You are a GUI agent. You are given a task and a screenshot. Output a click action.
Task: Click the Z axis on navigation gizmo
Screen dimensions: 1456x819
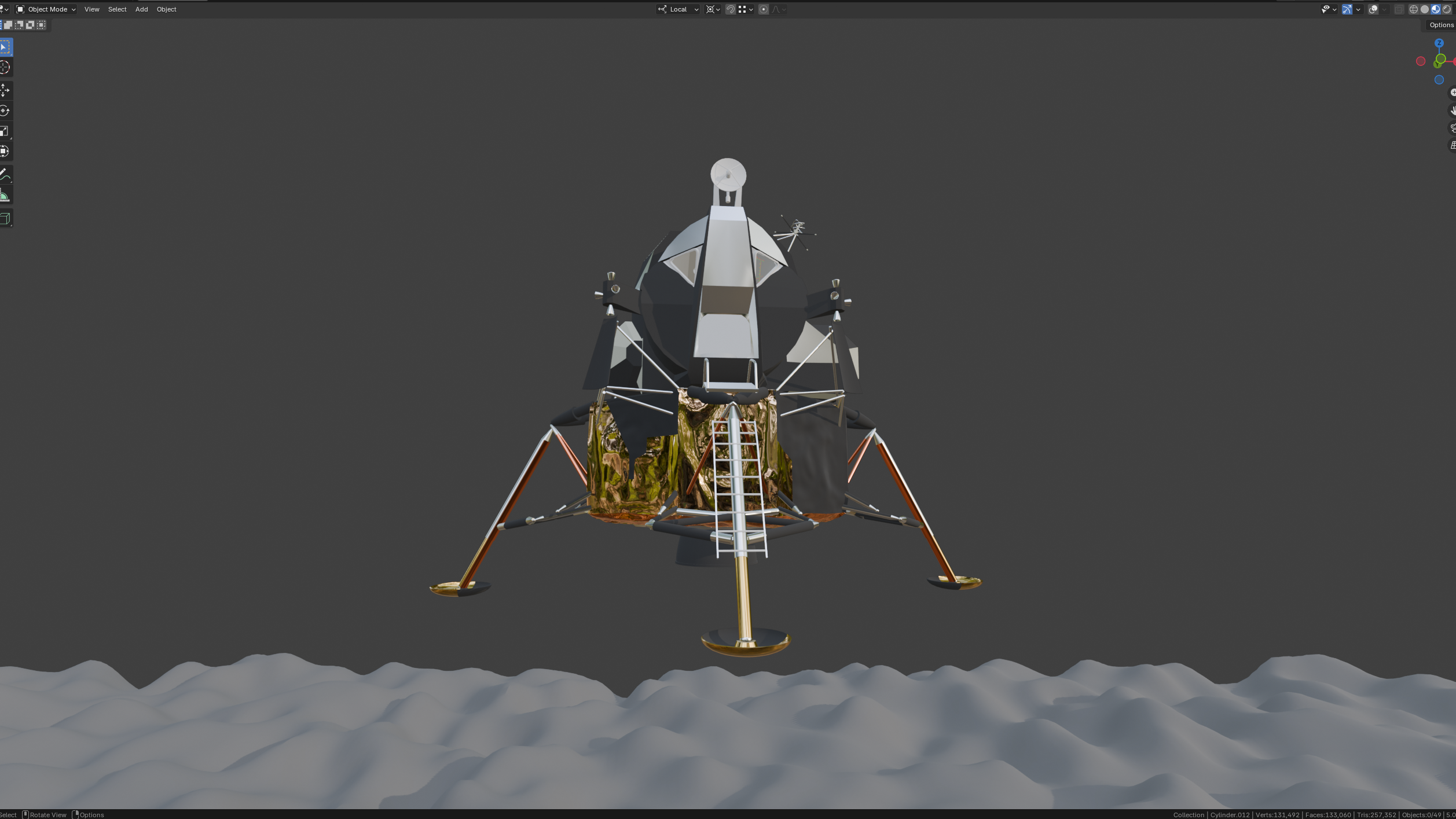[x=1439, y=43]
